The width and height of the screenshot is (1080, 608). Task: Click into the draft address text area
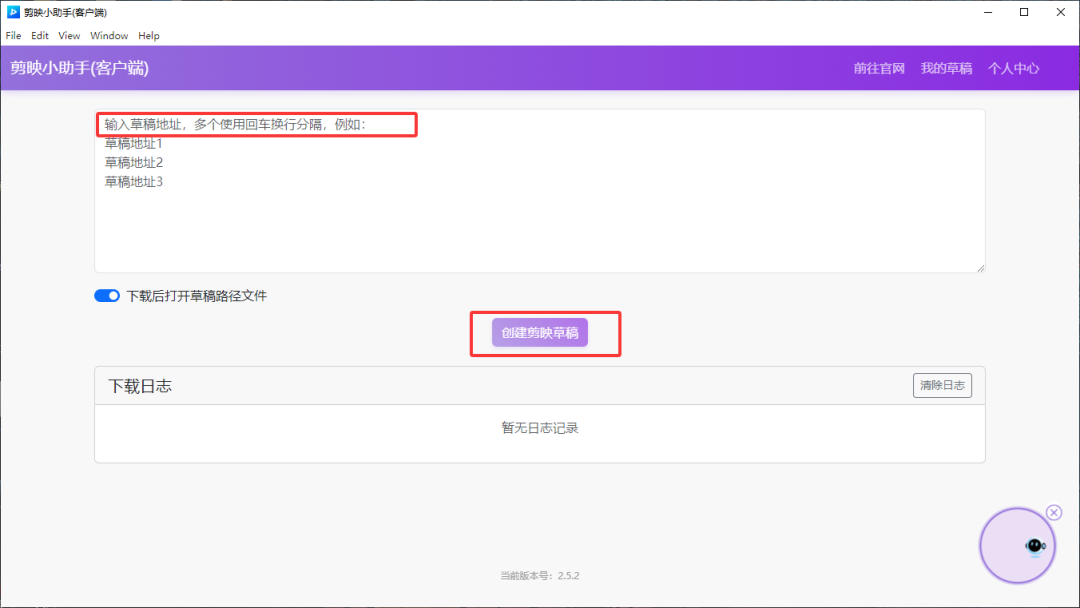pyautogui.click(x=540, y=191)
